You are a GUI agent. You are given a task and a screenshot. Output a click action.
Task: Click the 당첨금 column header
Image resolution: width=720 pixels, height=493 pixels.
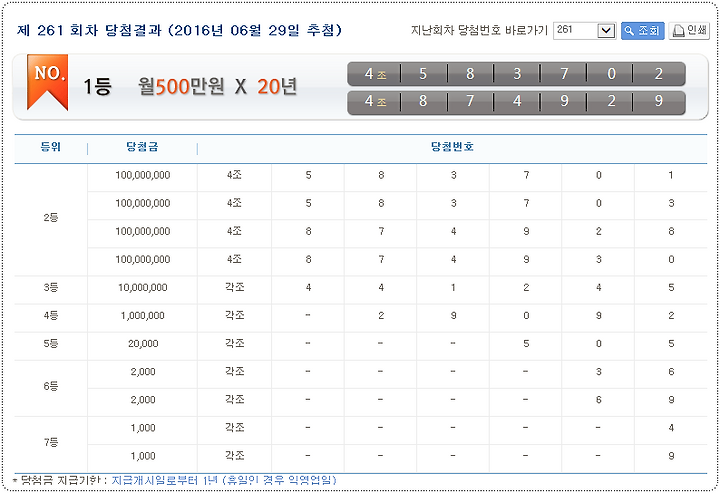pyautogui.click(x=142, y=147)
